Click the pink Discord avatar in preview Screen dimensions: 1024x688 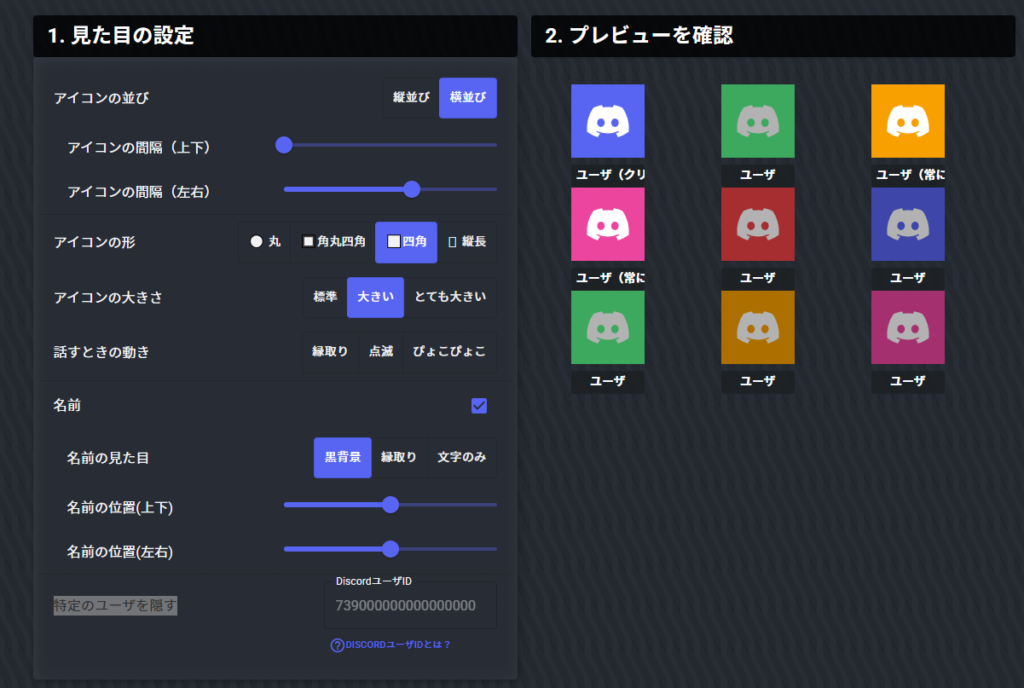pyautogui.click(x=607, y=224)
